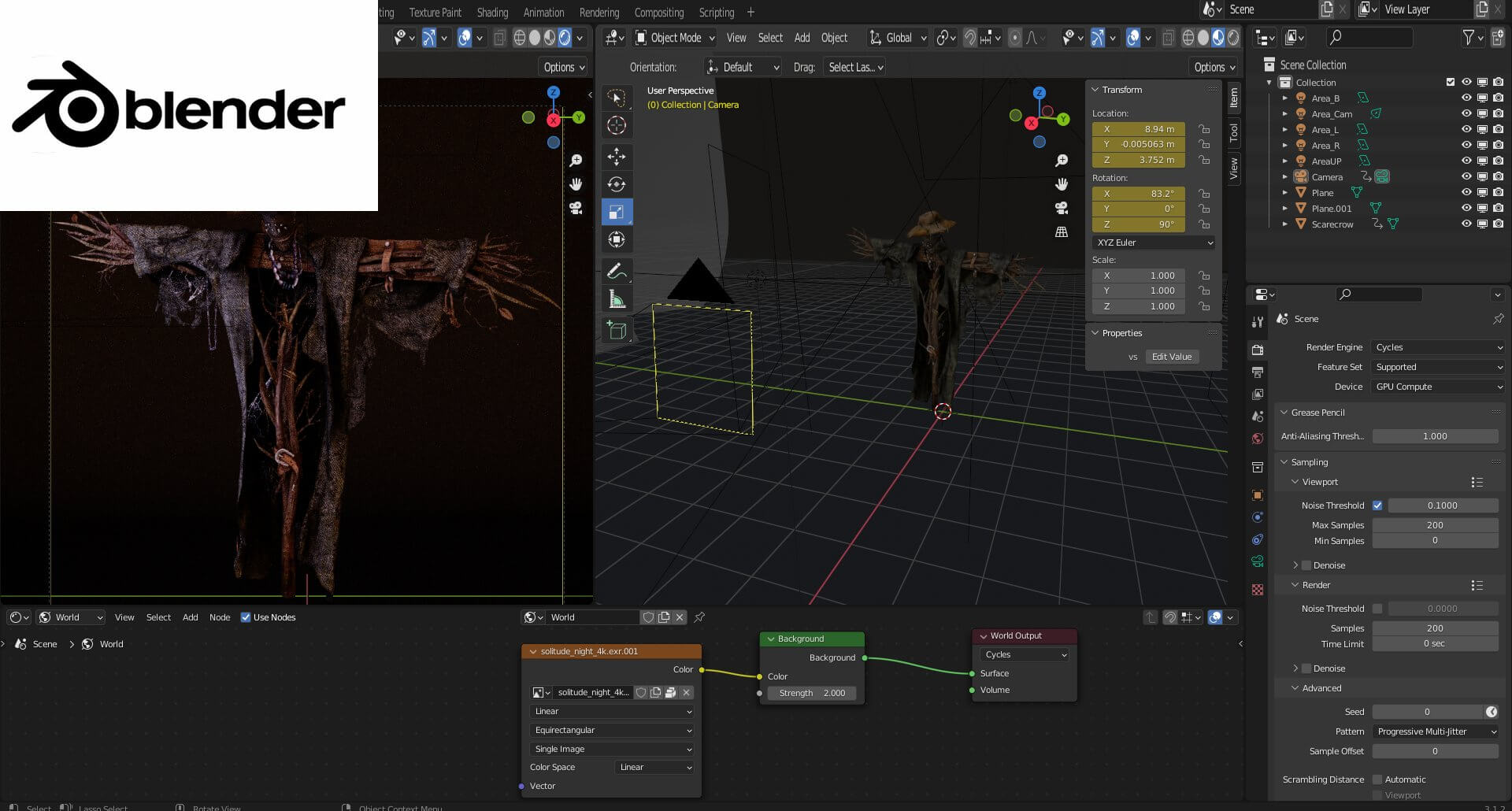This screenshot has height=811, width=1512.
Task: Open the node editor Node menu
Action: (220, 617)
